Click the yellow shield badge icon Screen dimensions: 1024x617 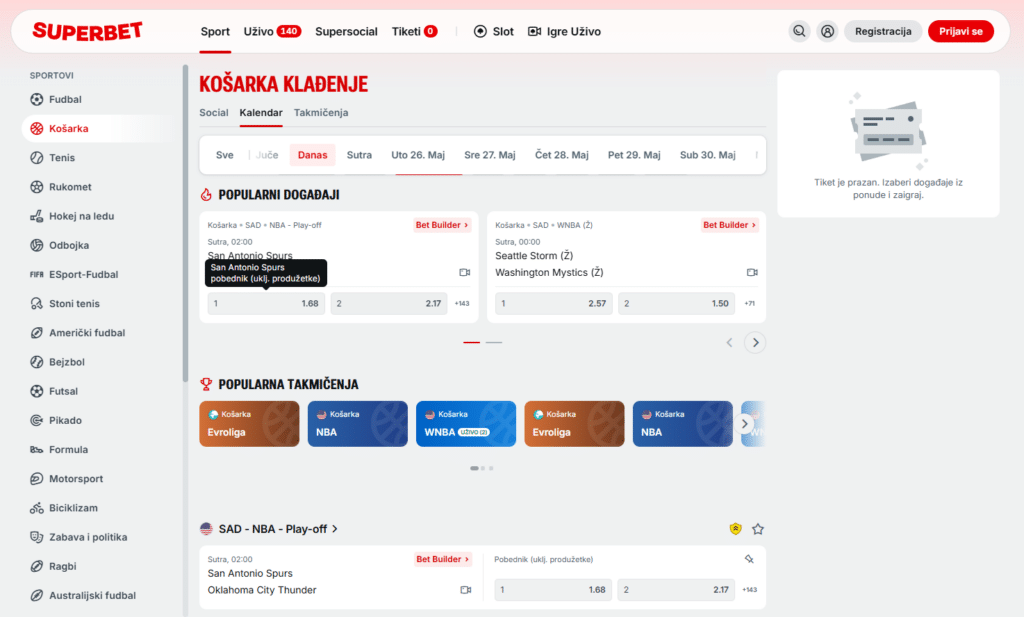735,529
